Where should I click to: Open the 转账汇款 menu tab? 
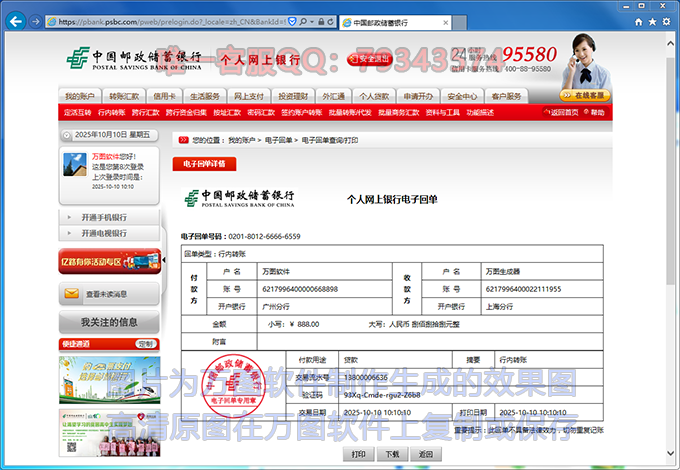coord(124,97)
